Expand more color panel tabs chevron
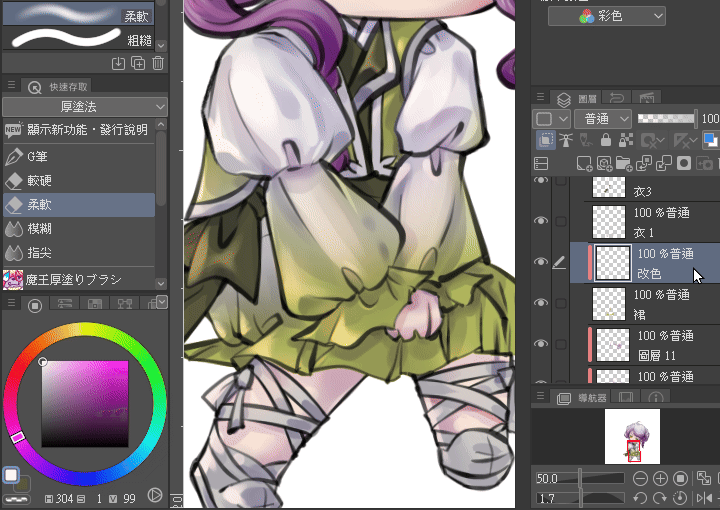 click(162, 303)
